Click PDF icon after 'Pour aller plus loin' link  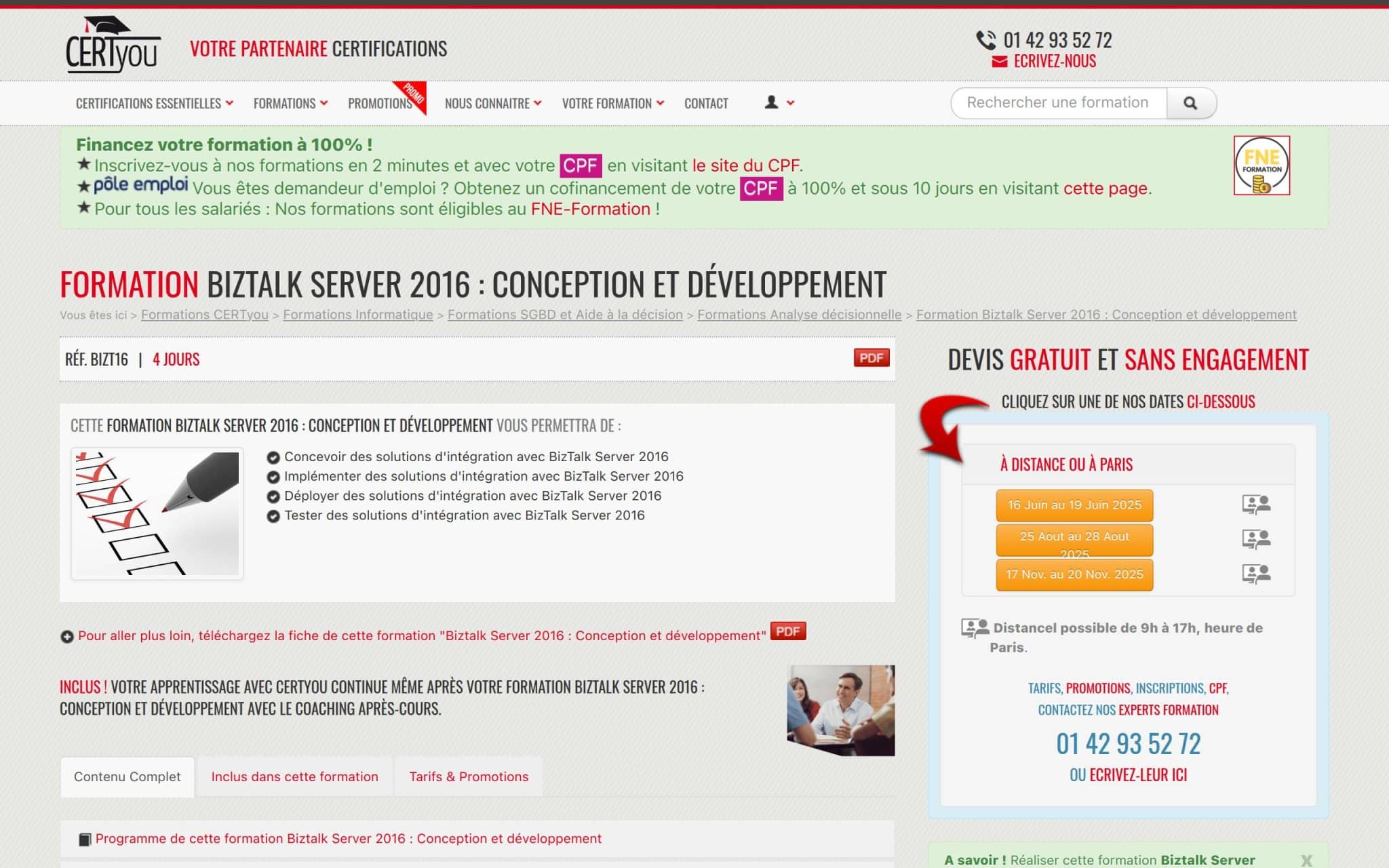tap(788, 631)
